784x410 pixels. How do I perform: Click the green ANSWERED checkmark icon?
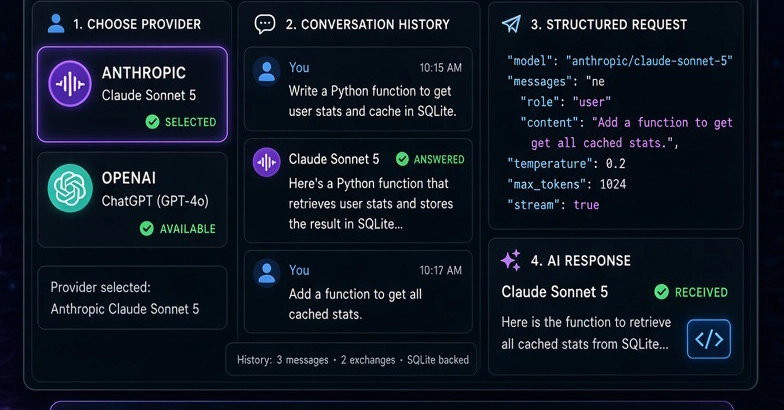(x=402, y=159)
